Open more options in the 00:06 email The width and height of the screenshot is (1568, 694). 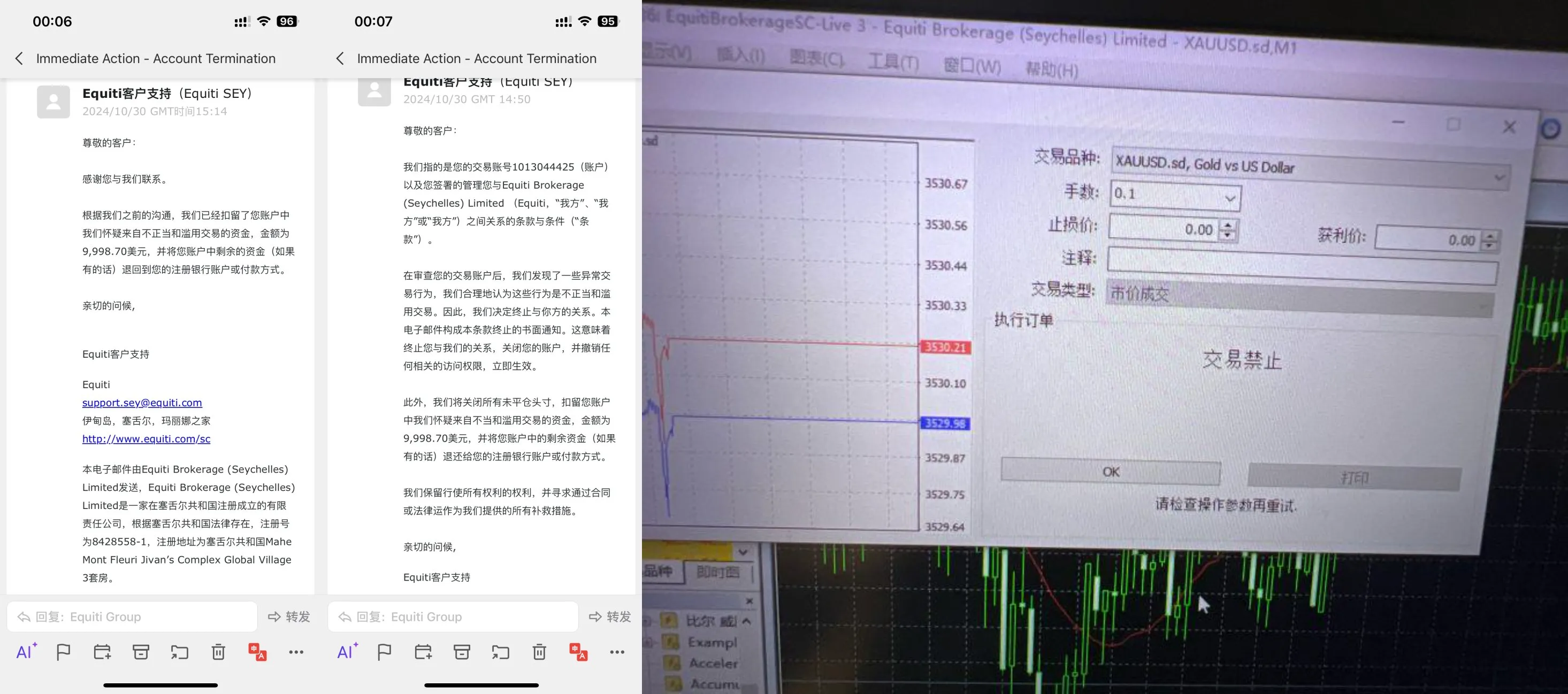[x=296, y=652]
